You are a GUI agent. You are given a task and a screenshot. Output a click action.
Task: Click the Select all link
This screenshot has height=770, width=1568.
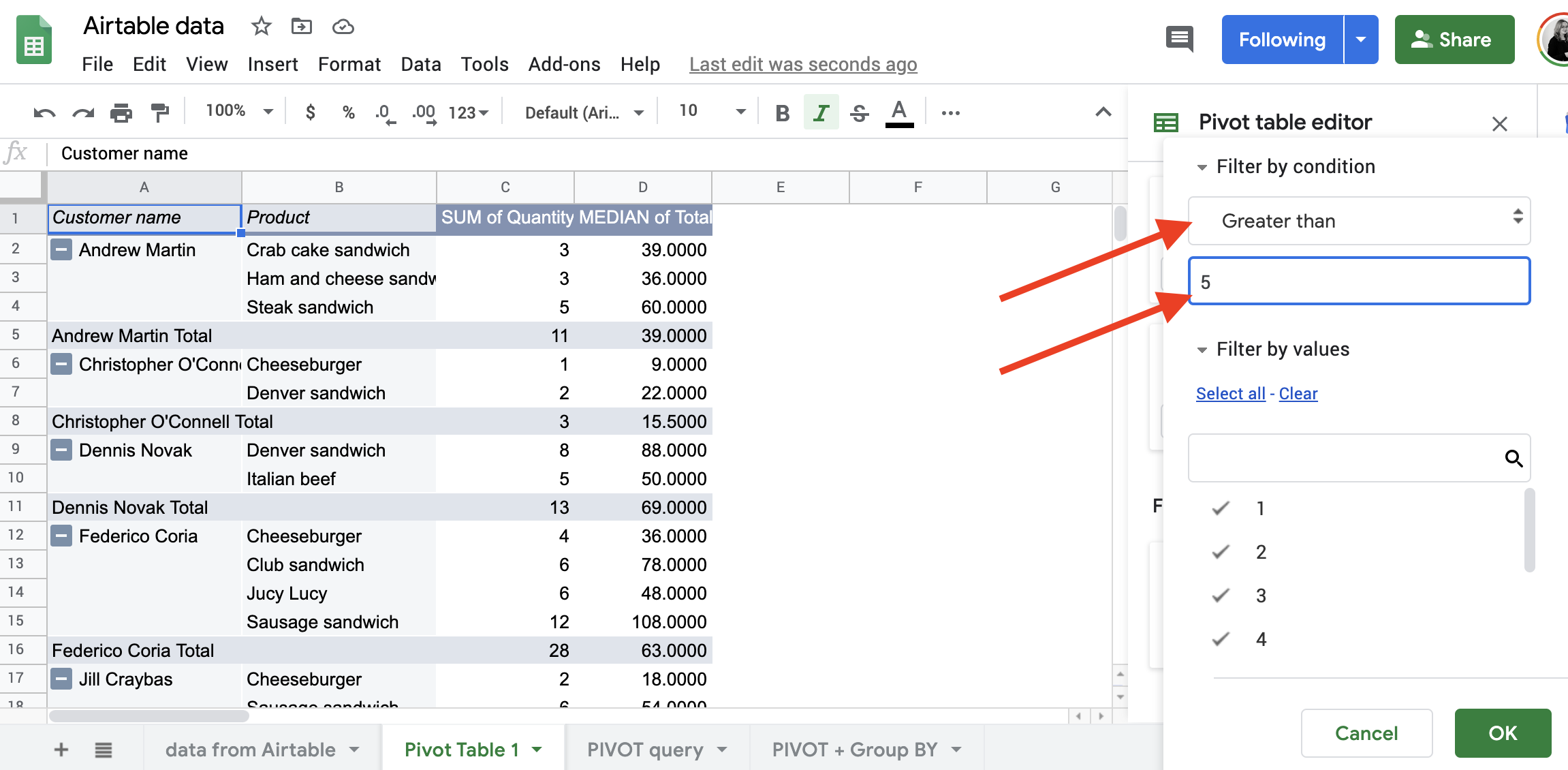tap(1230, 393)
